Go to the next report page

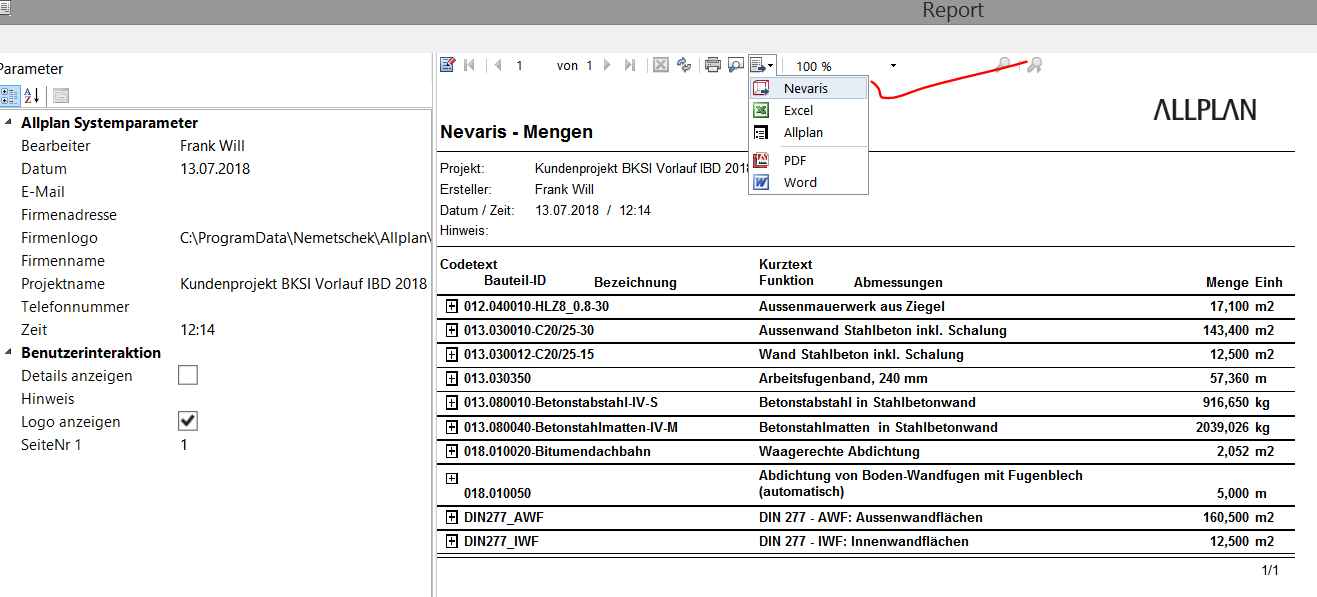[607, 65]
